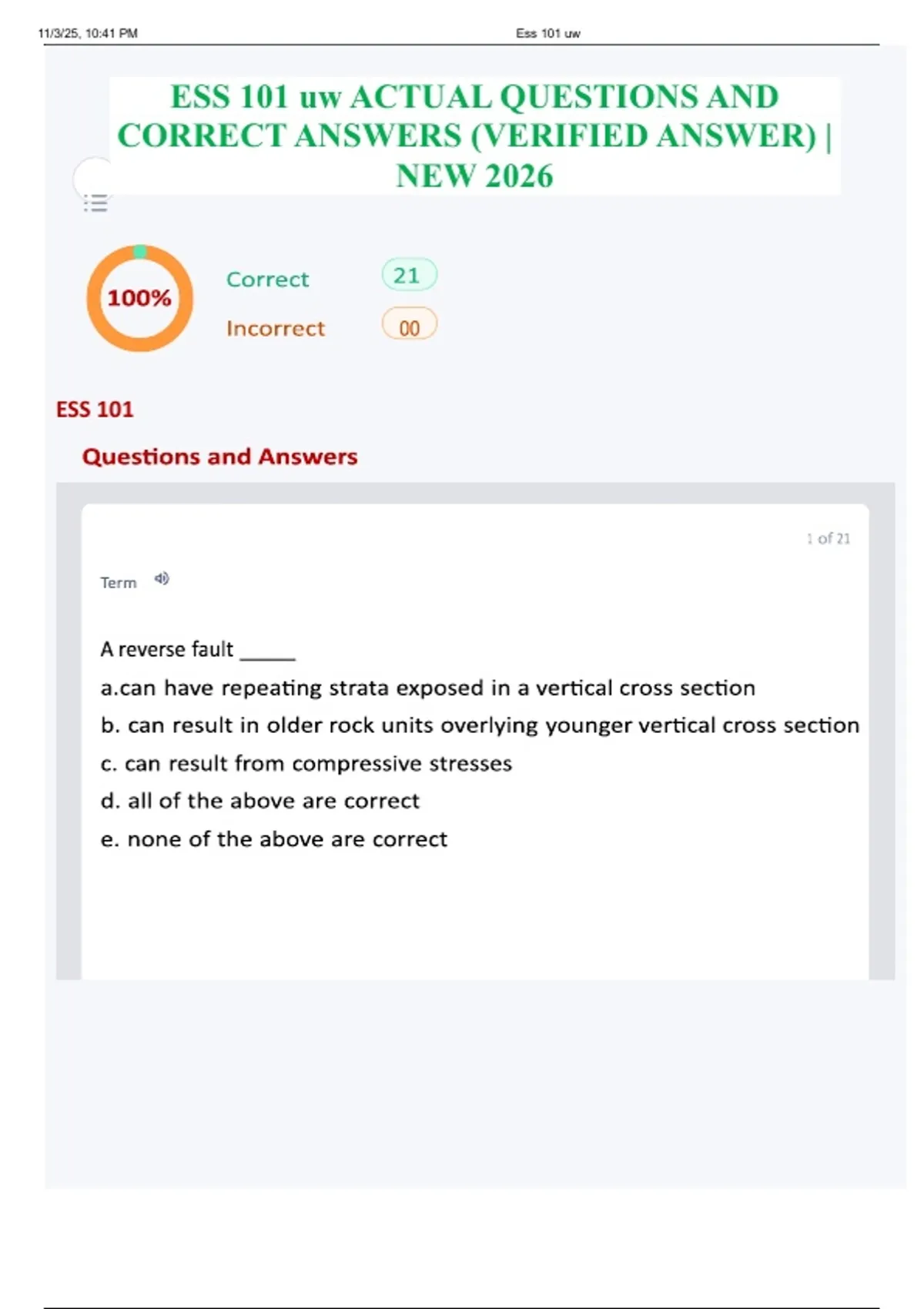Click the 1 of 21 card counter

[828, 538]
